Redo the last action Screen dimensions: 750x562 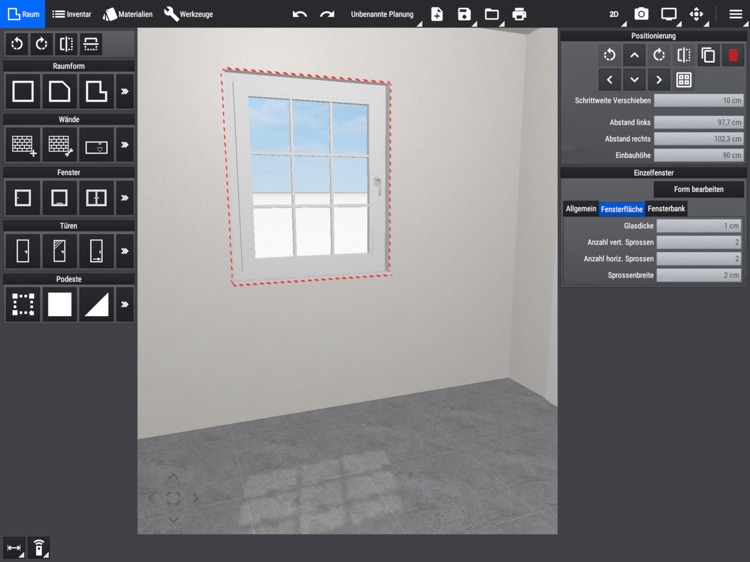(327, 14)
